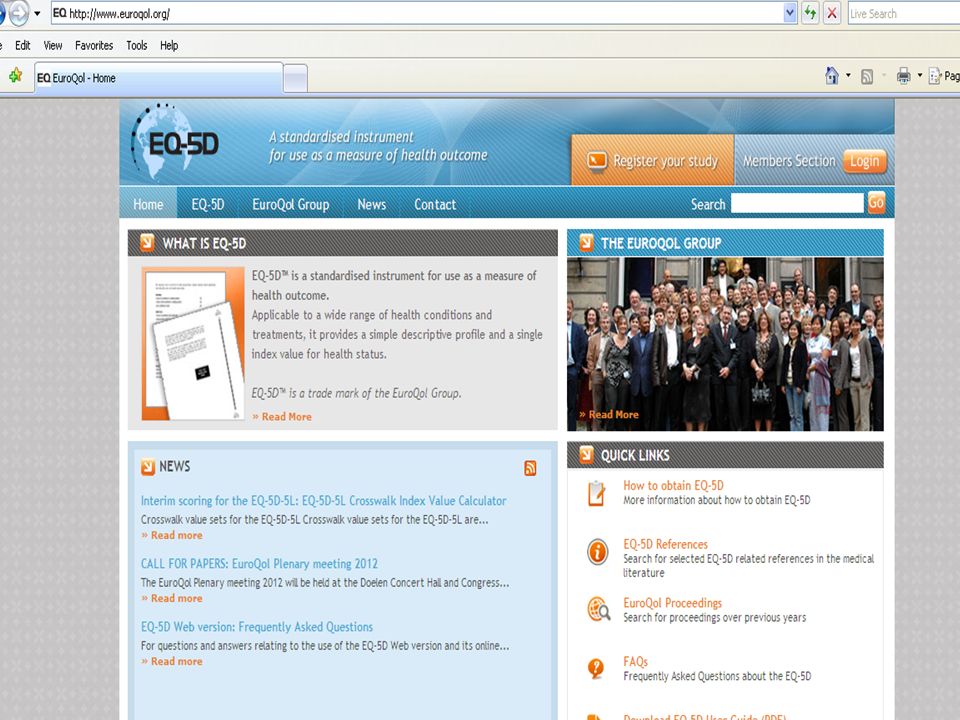Open News in the site navigation
The image size is (960, 720).
tap(372, 204)
